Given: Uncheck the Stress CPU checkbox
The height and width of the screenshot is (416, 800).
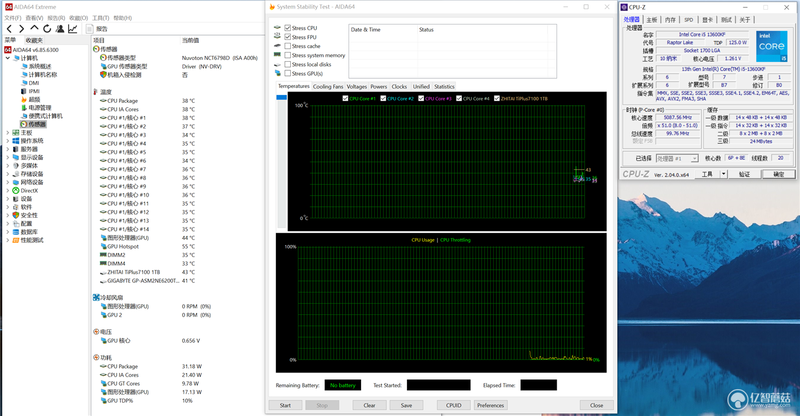Looking at the screenshot, I should (288, 28).
